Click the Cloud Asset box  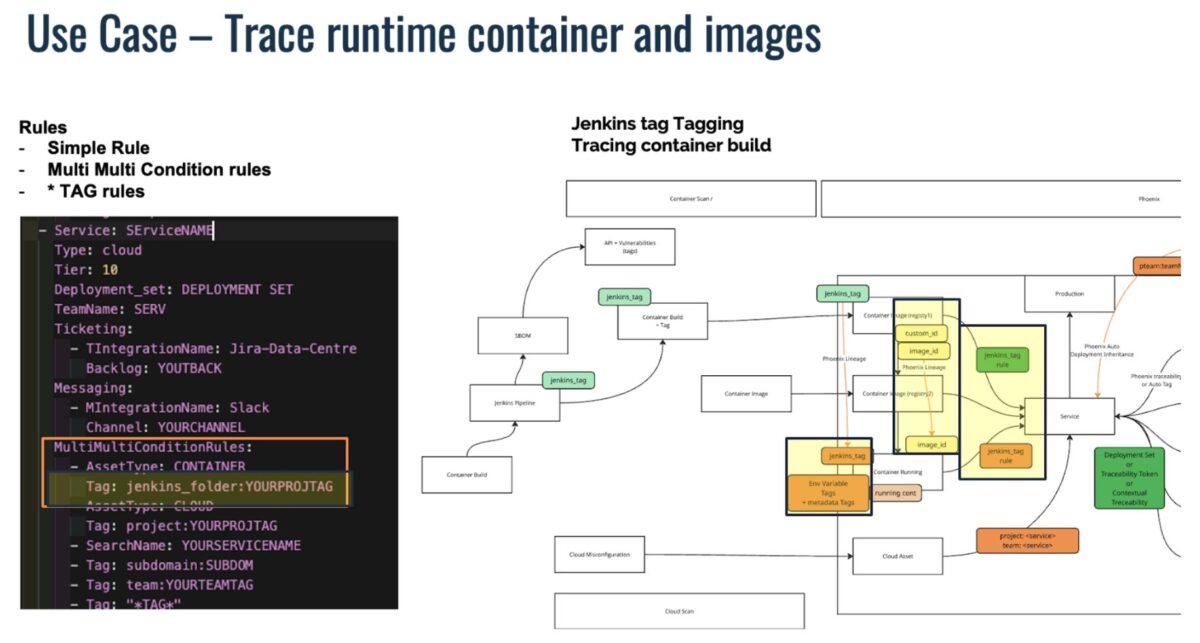tap(897, 555)
